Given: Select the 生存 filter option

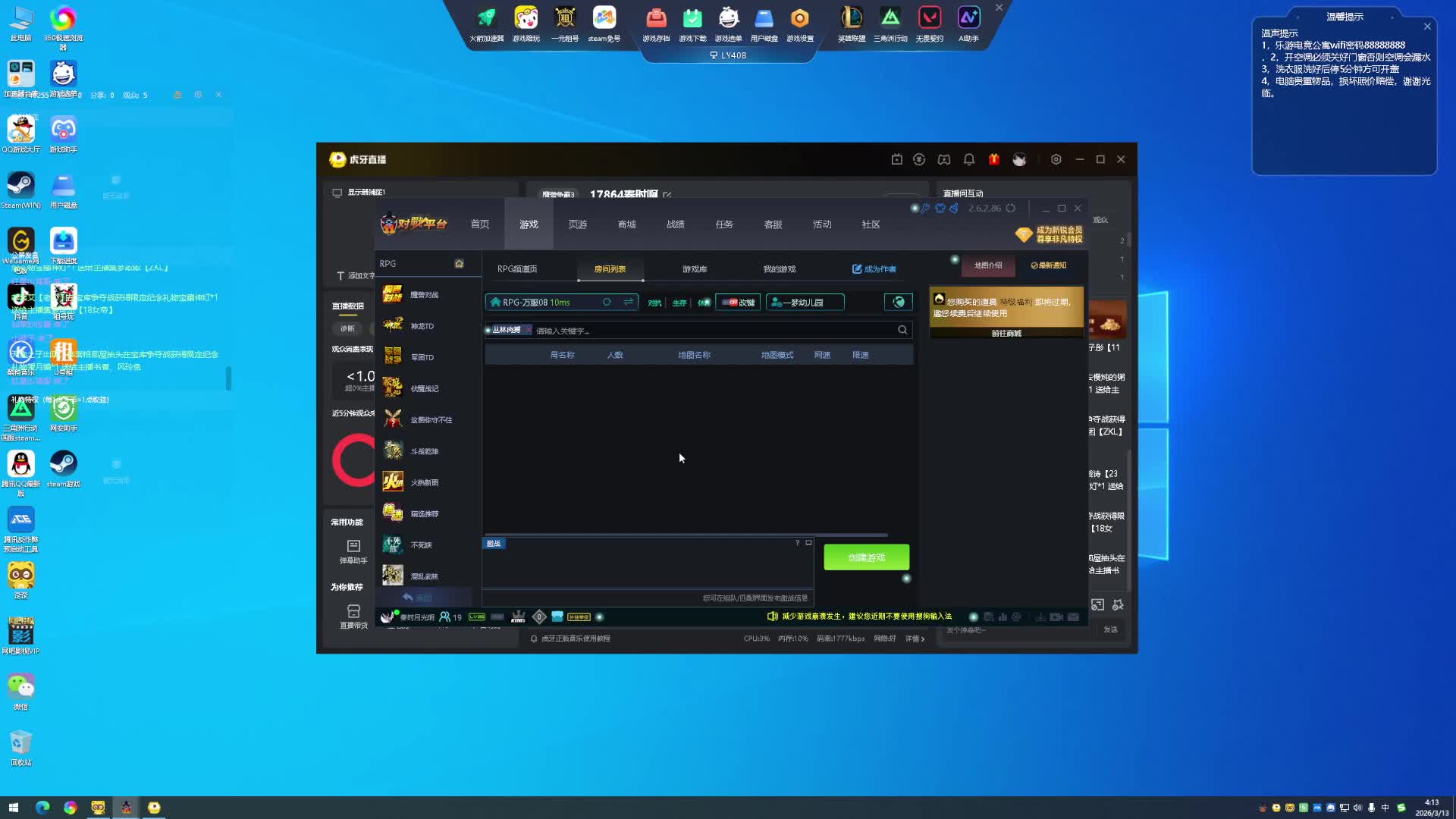Looking at the screenshot, I should tap(679, 303).
